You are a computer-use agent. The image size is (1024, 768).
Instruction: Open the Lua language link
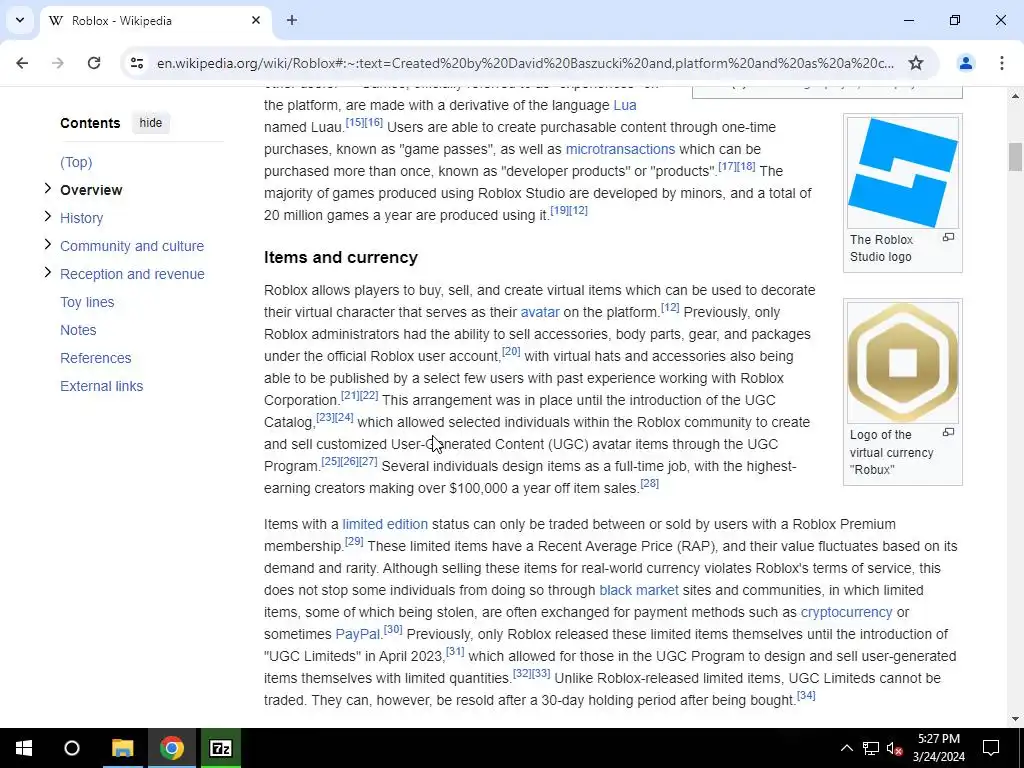[x=624, y=105]
